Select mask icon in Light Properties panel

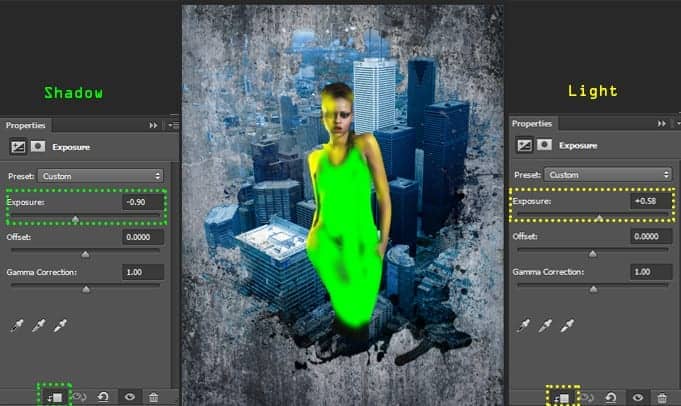tap(544, 145)
